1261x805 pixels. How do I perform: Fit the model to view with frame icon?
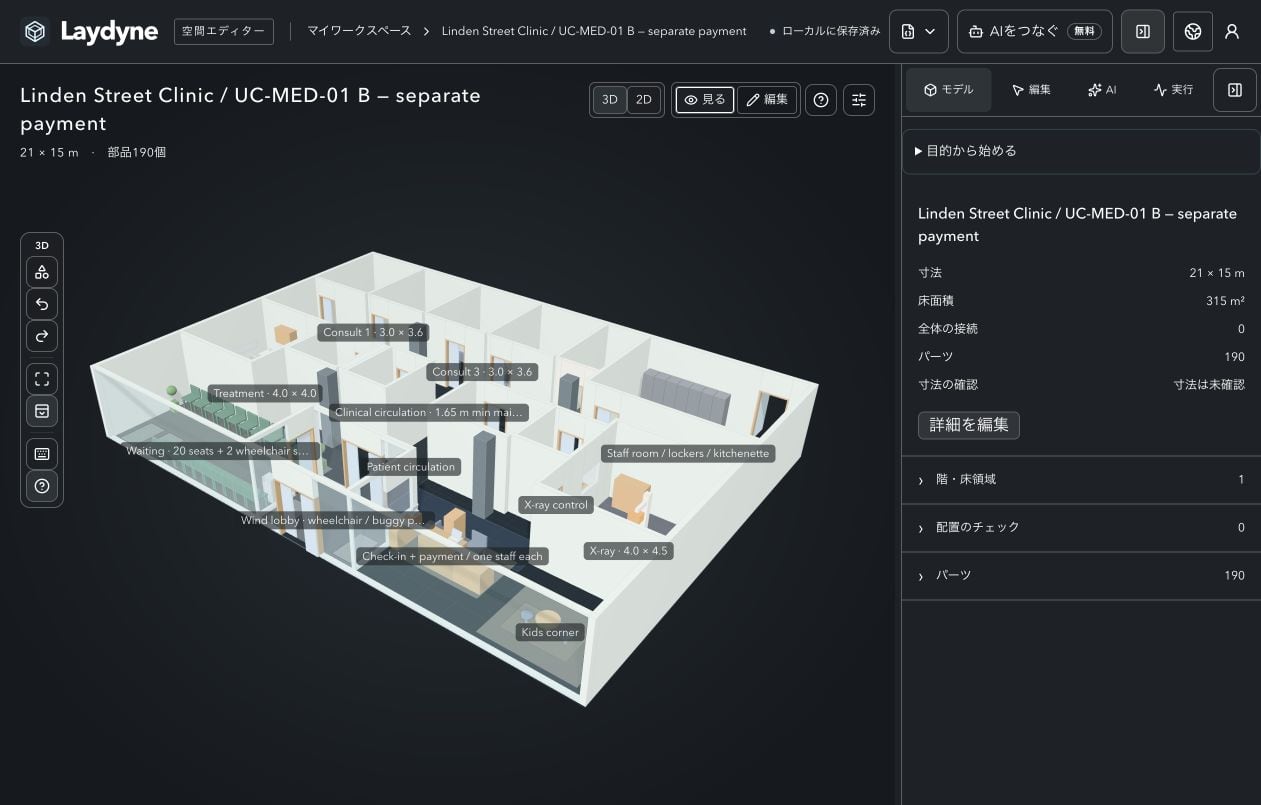pos(42,379)
